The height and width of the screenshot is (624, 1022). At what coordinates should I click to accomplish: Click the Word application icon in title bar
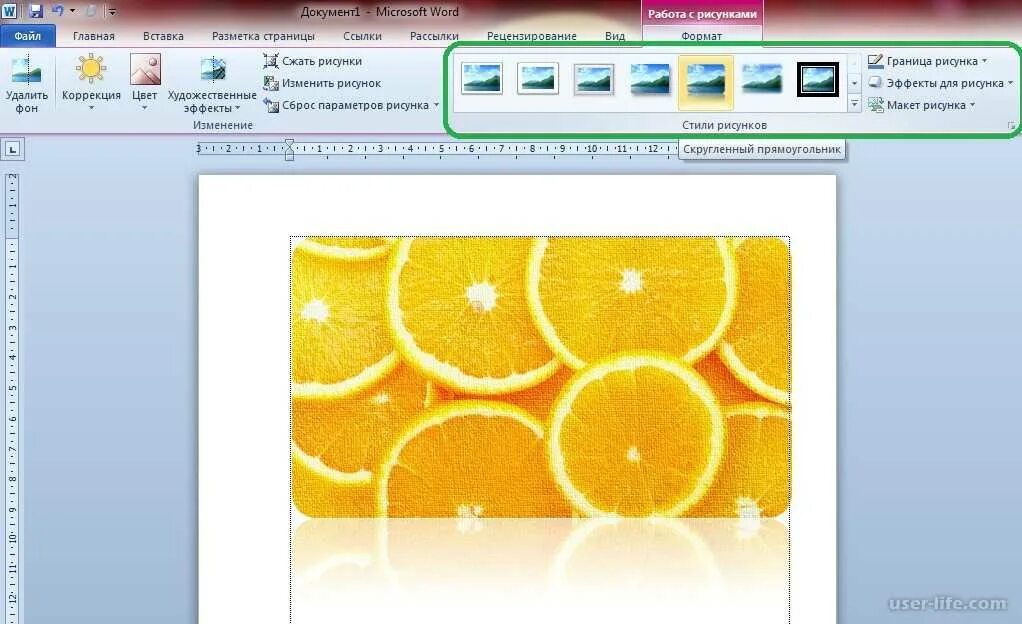point(9,11)
